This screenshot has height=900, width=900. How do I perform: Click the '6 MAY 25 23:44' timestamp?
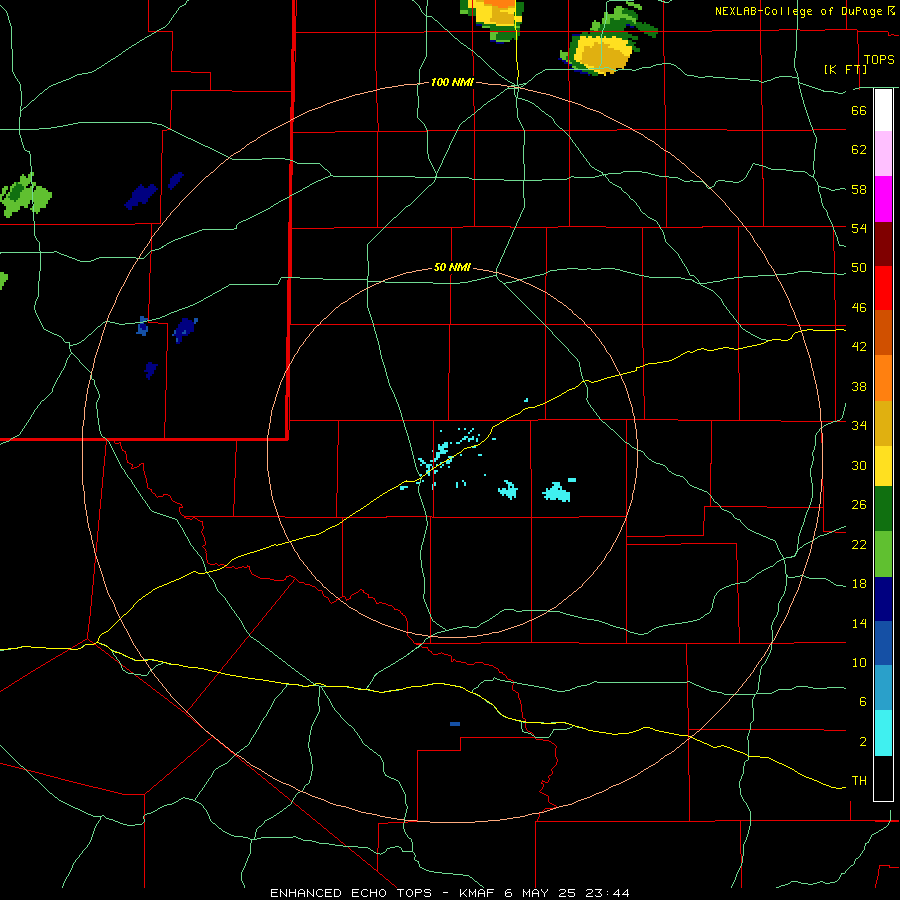(567, 893)
